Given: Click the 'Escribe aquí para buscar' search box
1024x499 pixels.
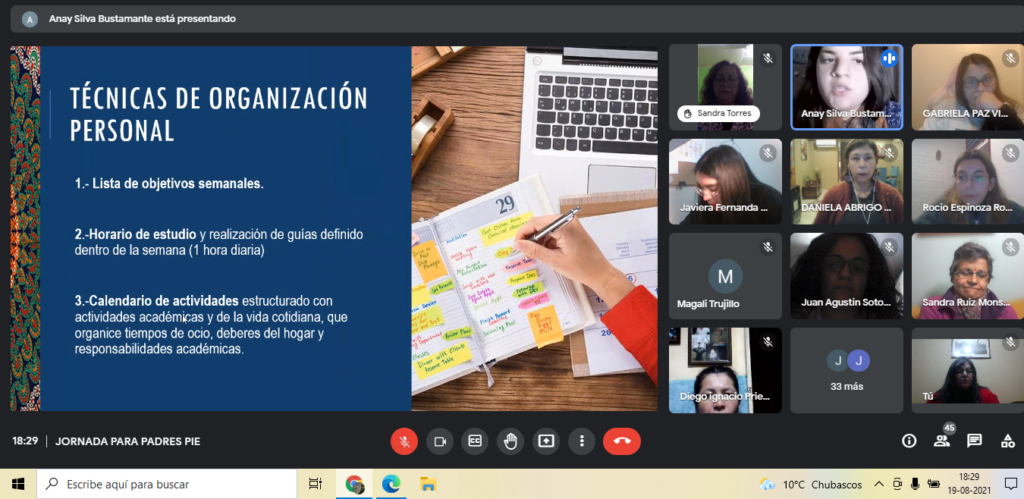Looking at the screenshot, I should [x=167, y=484].
